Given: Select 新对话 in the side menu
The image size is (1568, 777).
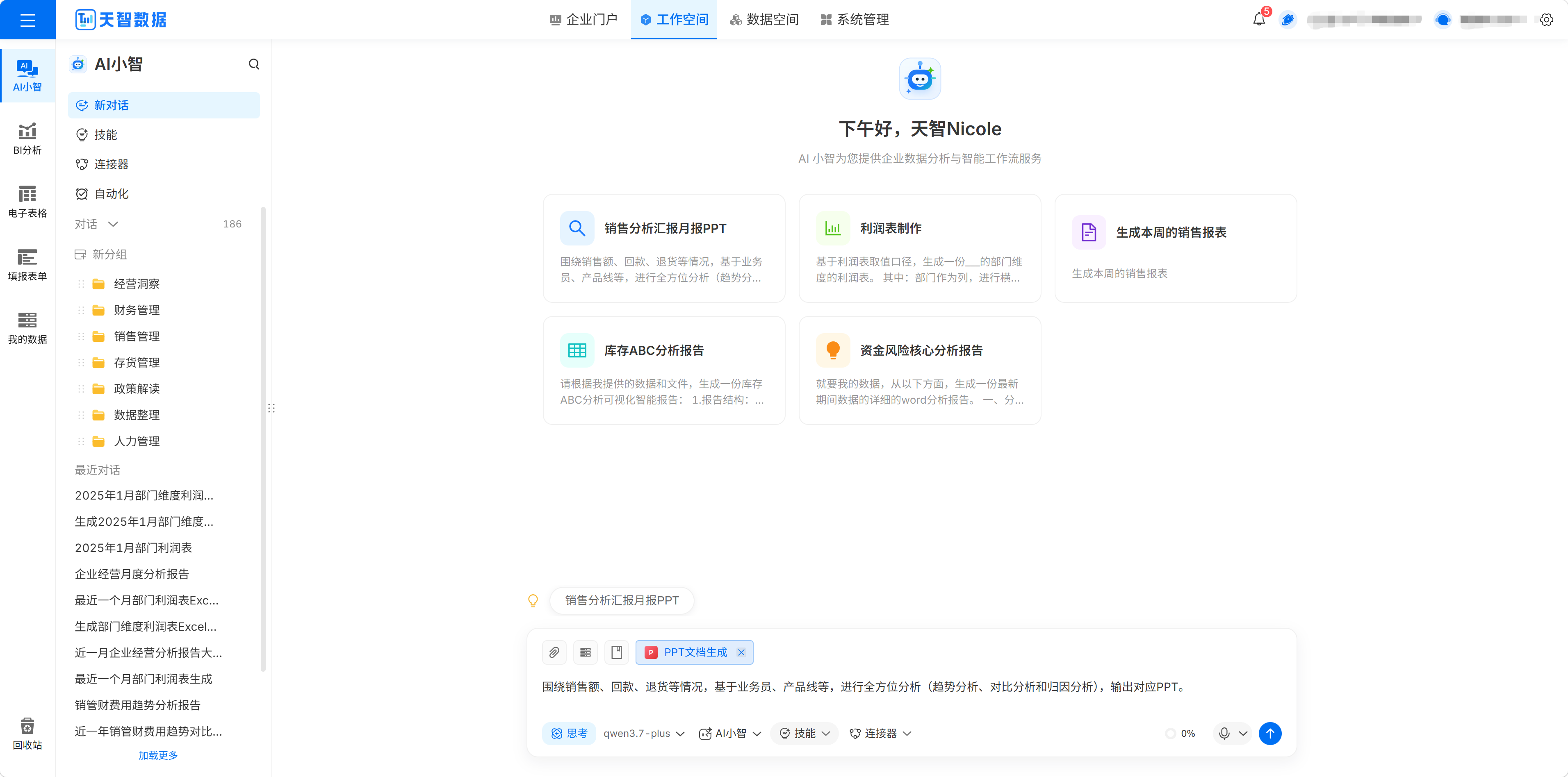Looking at the screenshot, I should 164,105.
